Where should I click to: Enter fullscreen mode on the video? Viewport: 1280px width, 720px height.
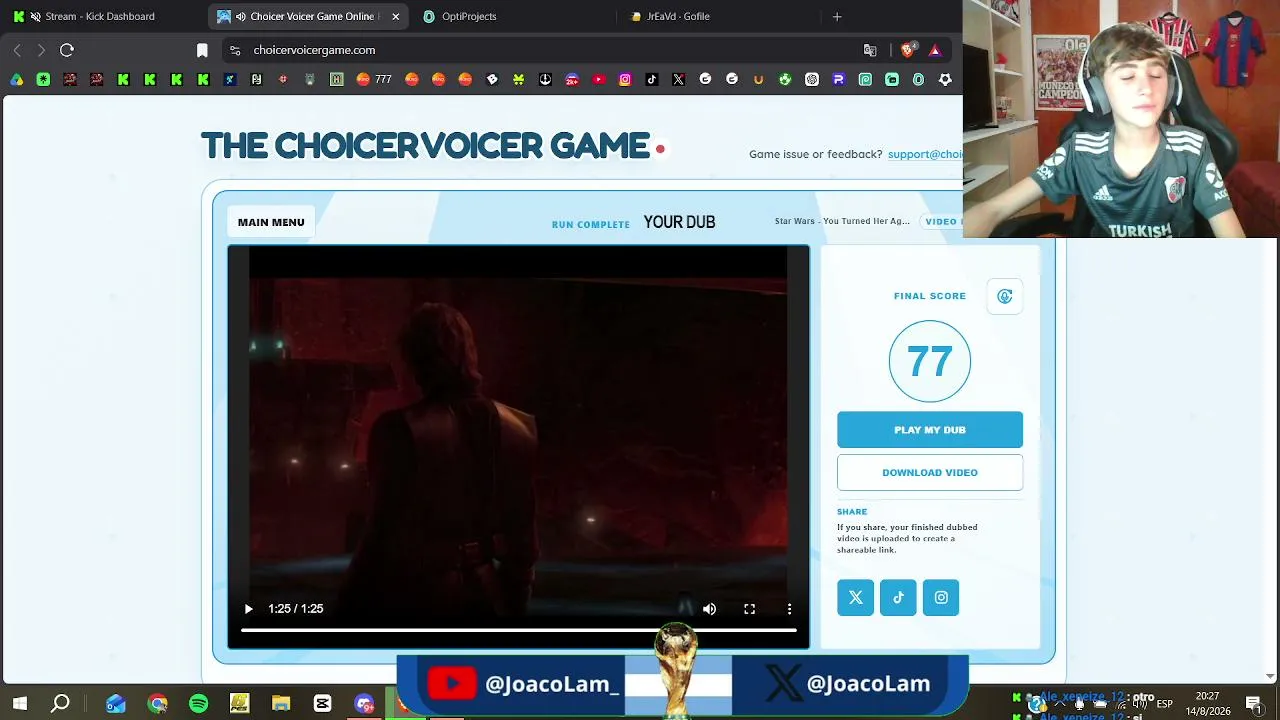pos(749,609)
